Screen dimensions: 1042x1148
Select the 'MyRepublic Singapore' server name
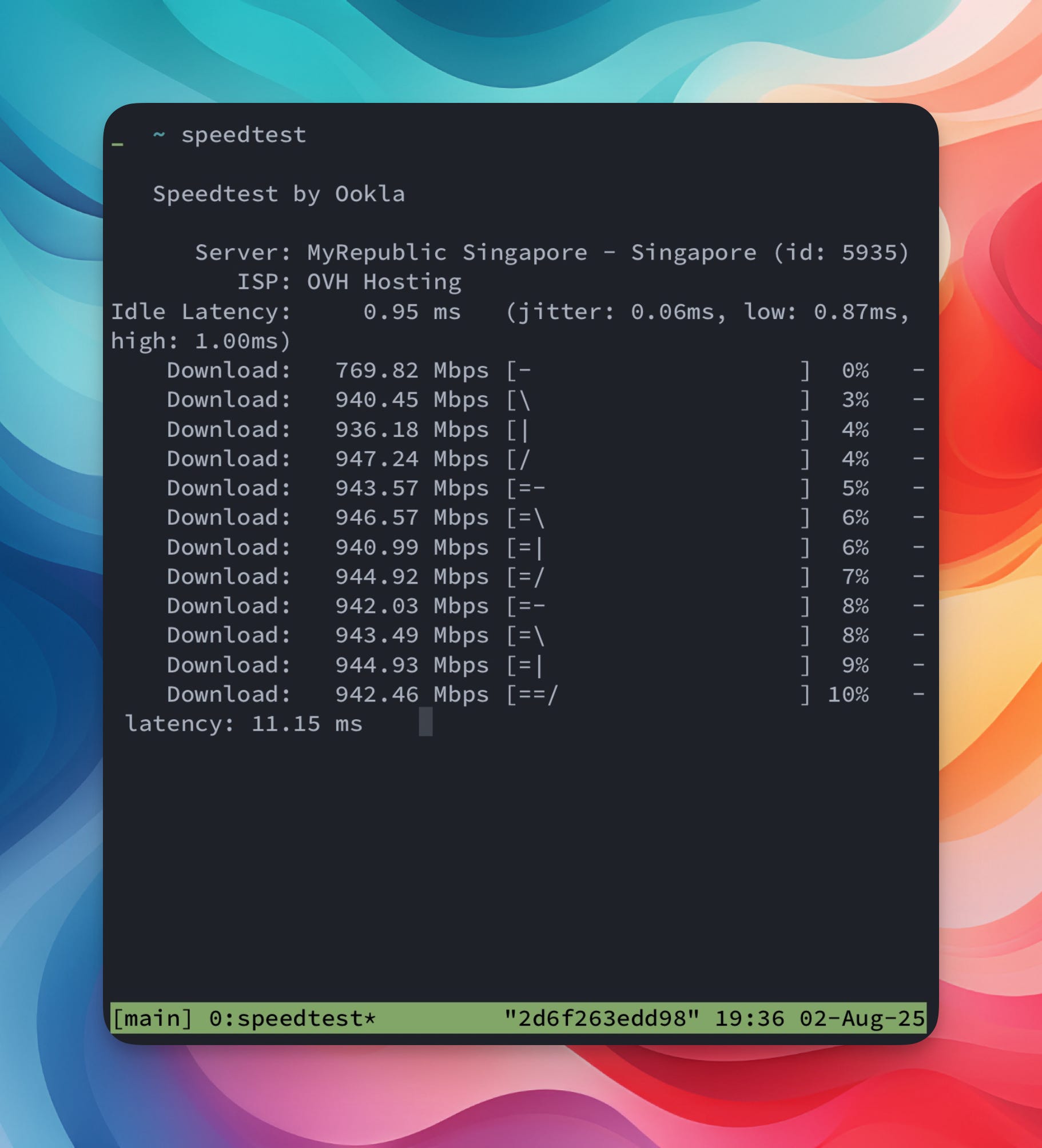click(x=447, y=253)
